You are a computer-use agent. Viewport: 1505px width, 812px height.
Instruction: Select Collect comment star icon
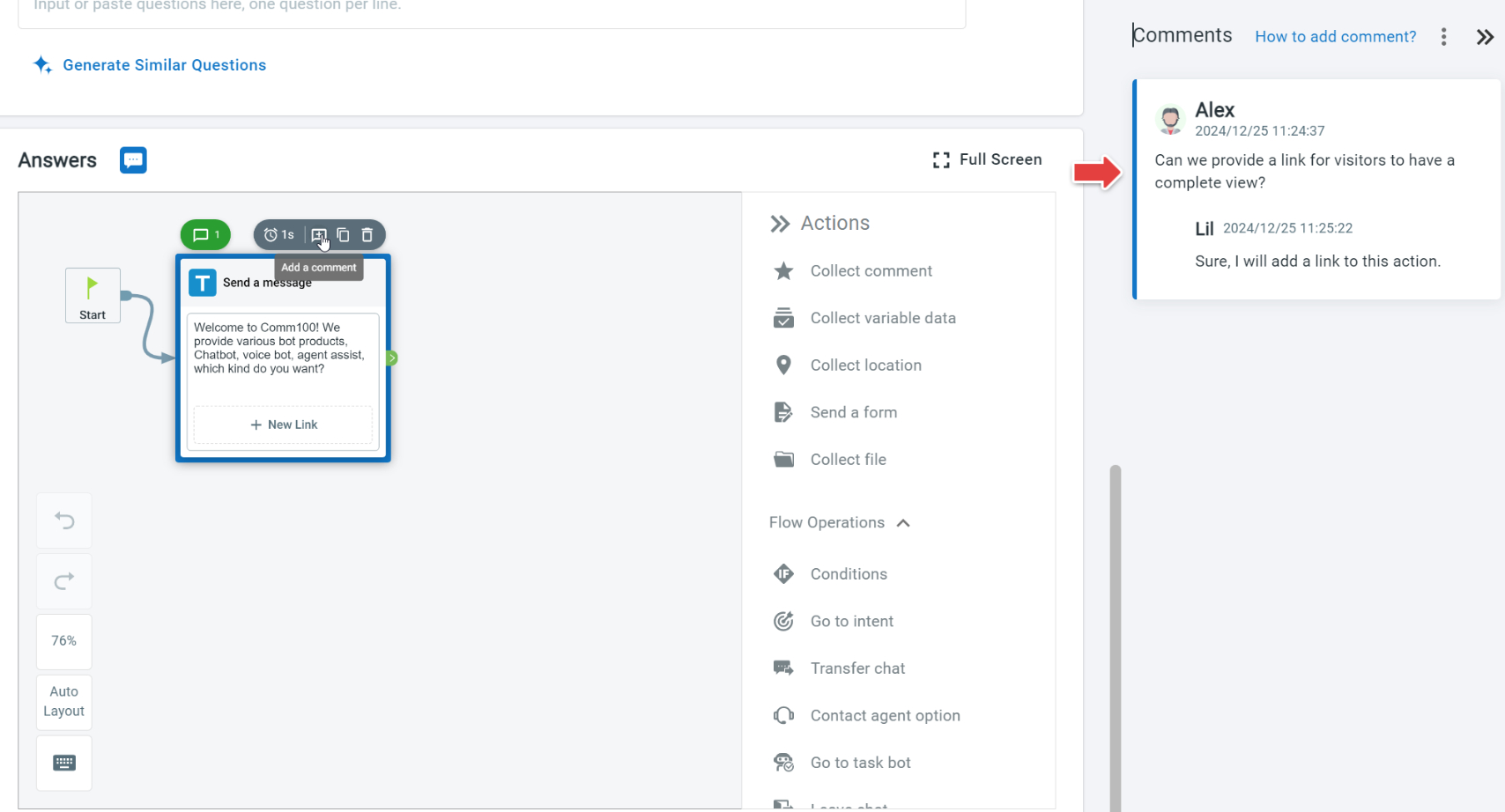[783, 271]
